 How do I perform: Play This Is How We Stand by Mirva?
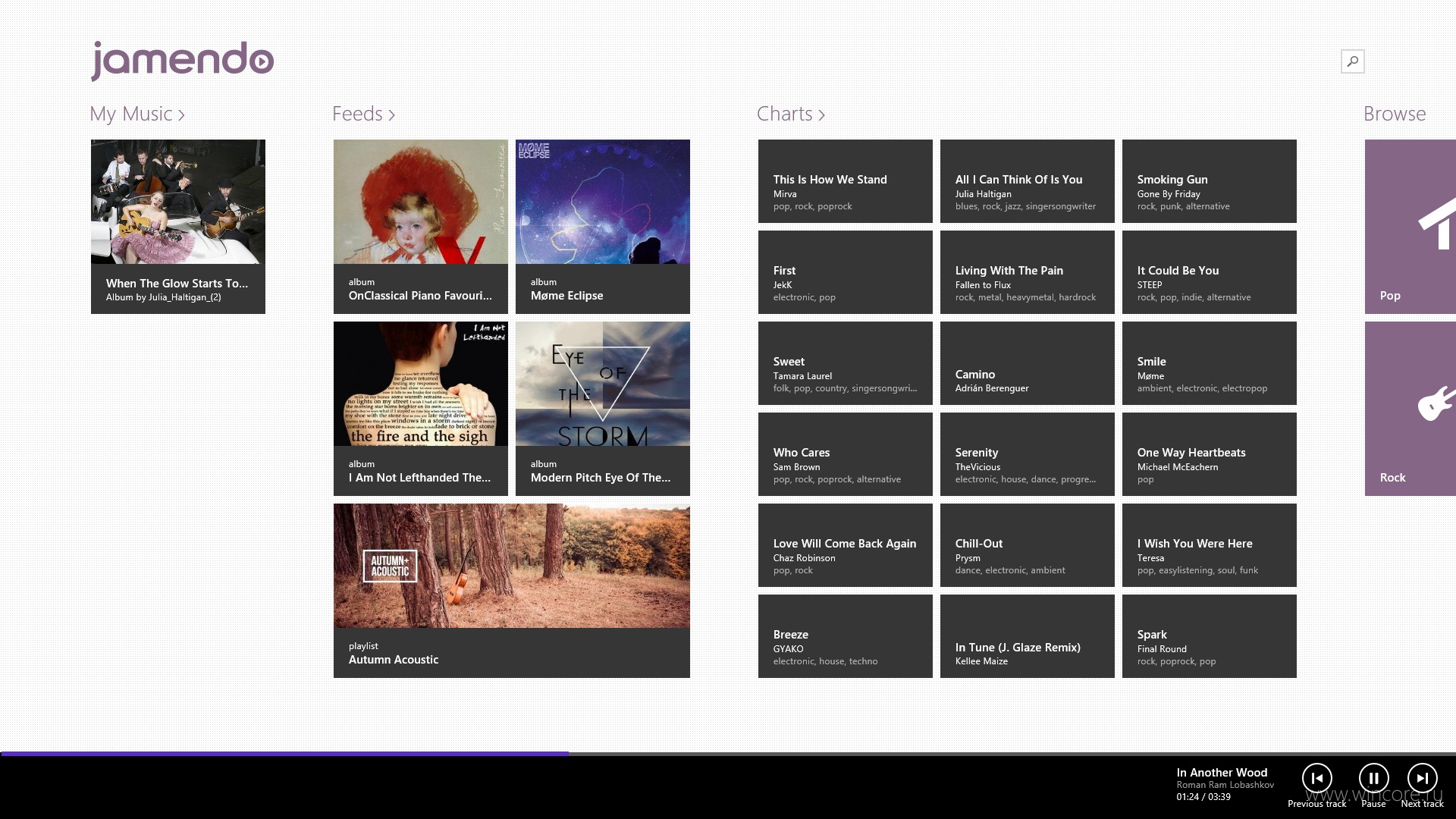pyautogui.click(x=846, y=181)
